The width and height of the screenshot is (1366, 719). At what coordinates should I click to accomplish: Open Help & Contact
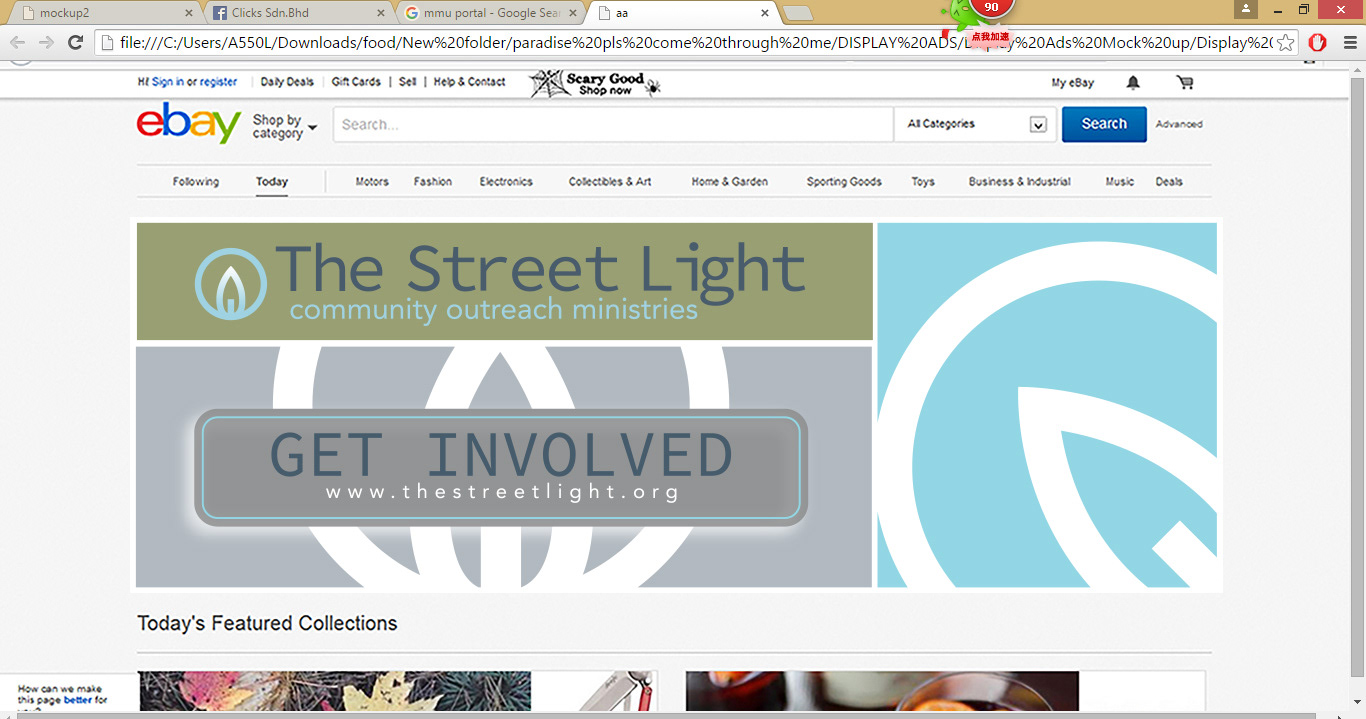click(470, 82)
